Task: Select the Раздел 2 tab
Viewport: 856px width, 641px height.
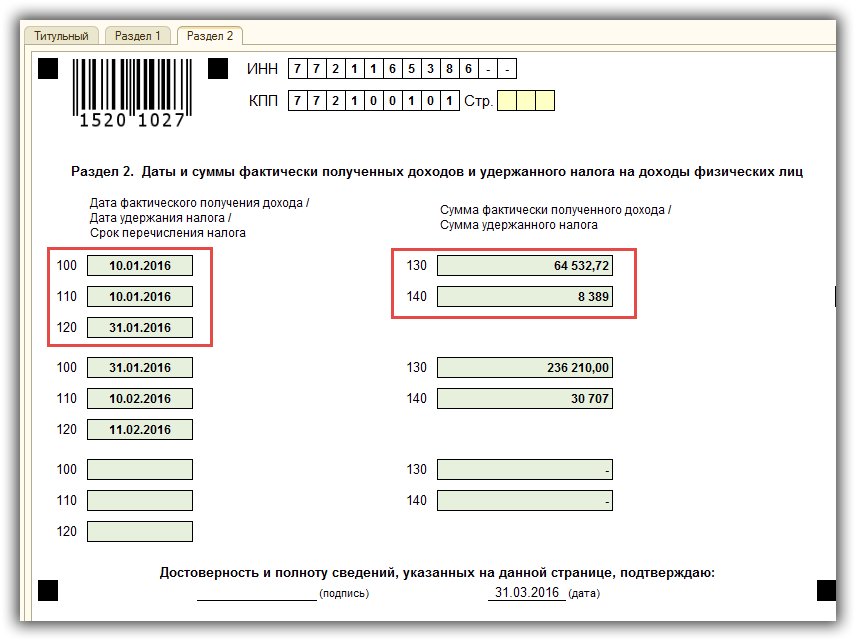Action: tap(209, 36)
